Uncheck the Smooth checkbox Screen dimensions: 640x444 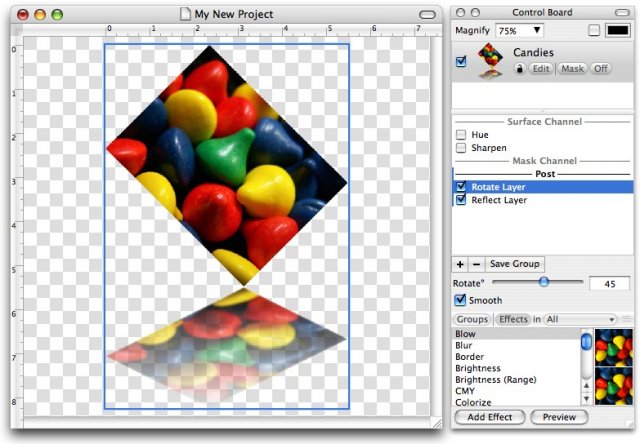point(460,300)
